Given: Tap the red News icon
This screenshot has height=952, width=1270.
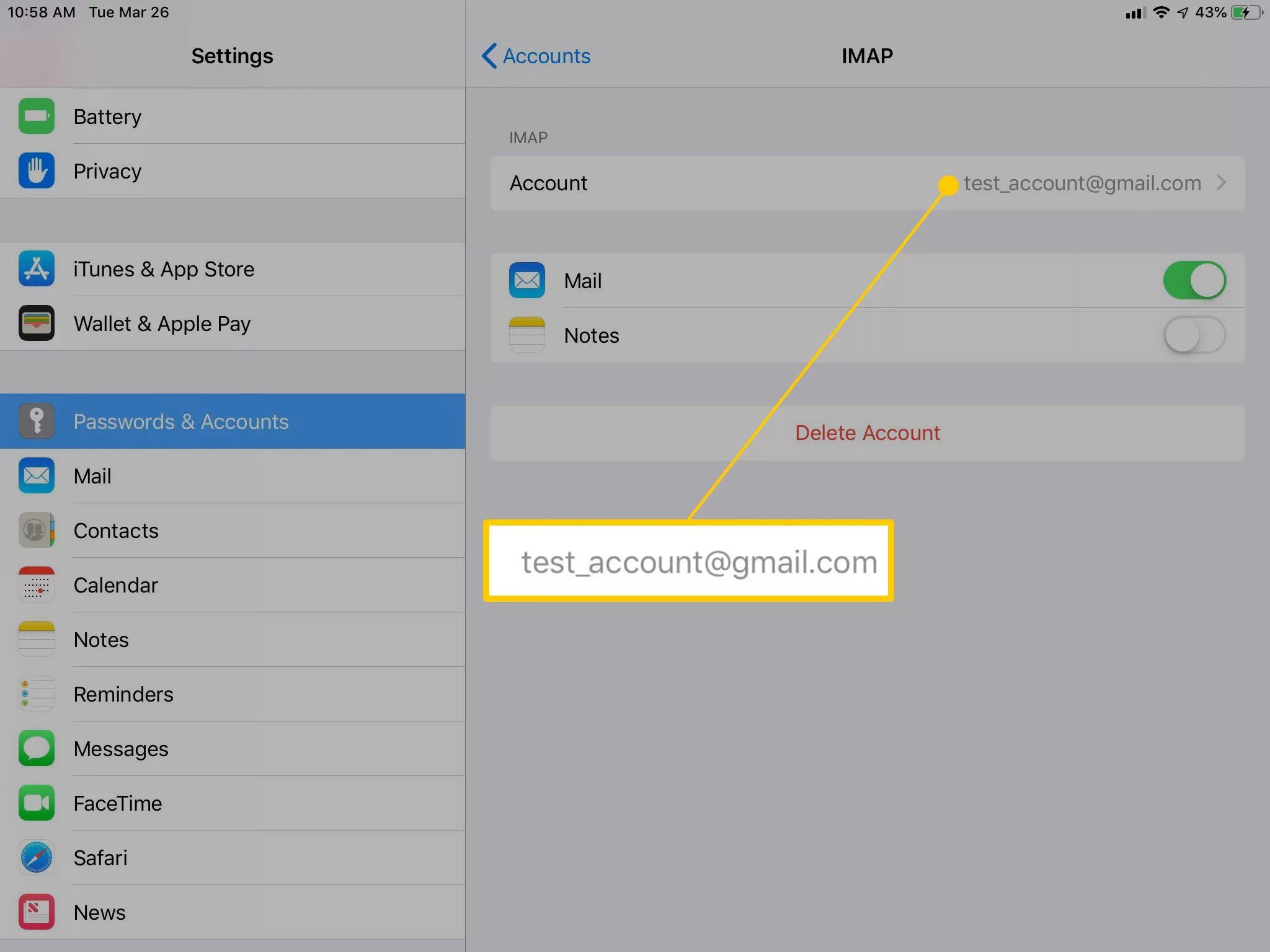Looking at the screenshot, I should point(37,912).
